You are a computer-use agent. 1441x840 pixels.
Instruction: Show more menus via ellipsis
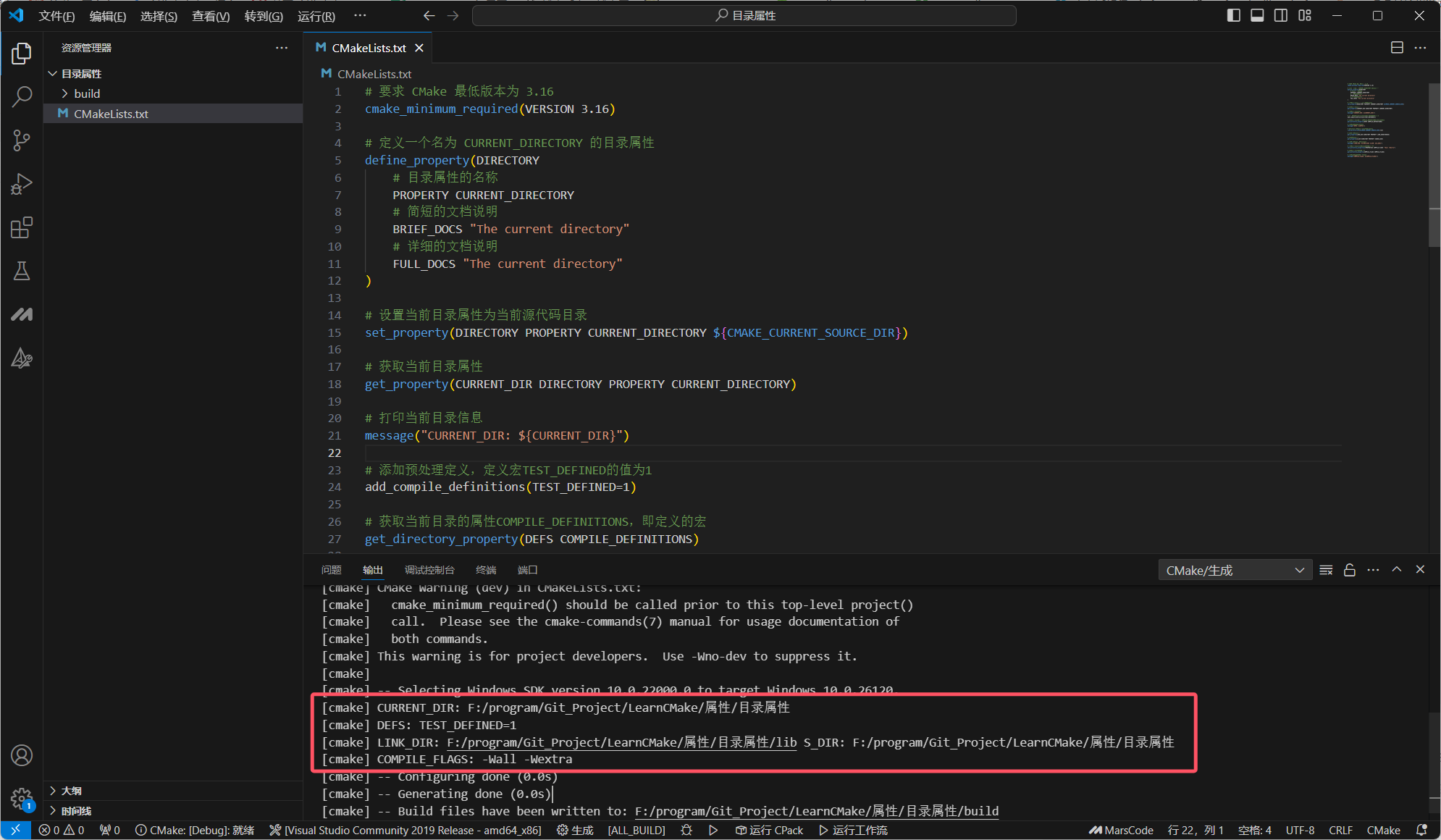pos(360,15)
